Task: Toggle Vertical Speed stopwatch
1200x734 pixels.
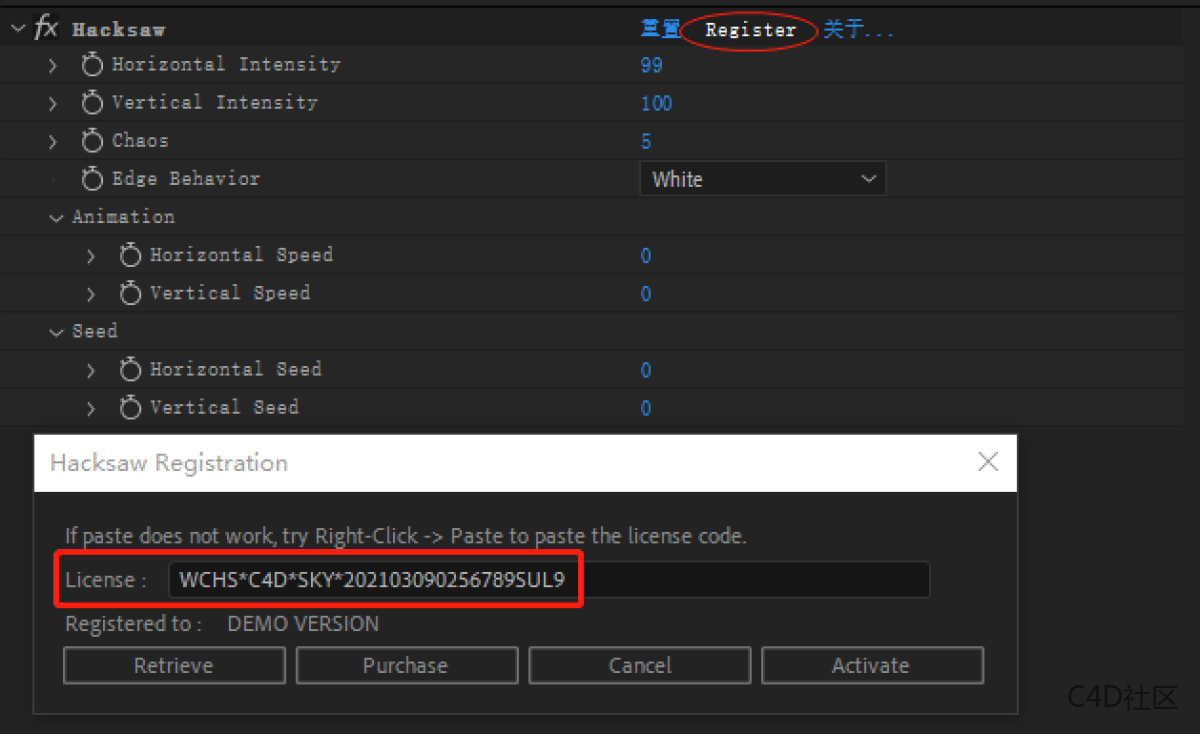Action: point(130,294)
